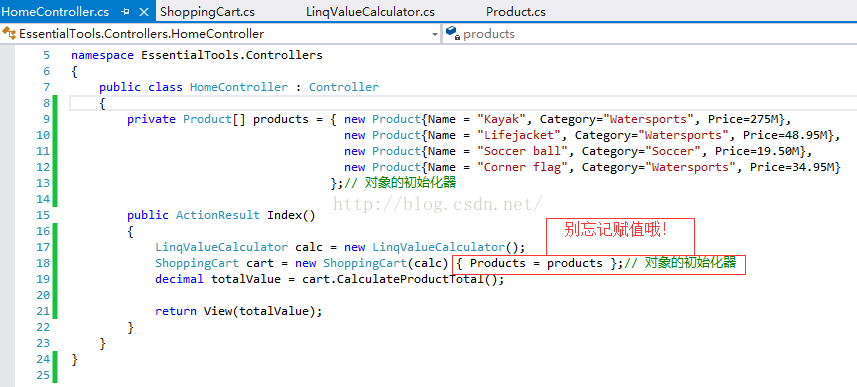Click the "Kayak" string literal
Image resolution: width=857 pixels, height=387 pixels.
pyautogui.click(x=501, y=119)
